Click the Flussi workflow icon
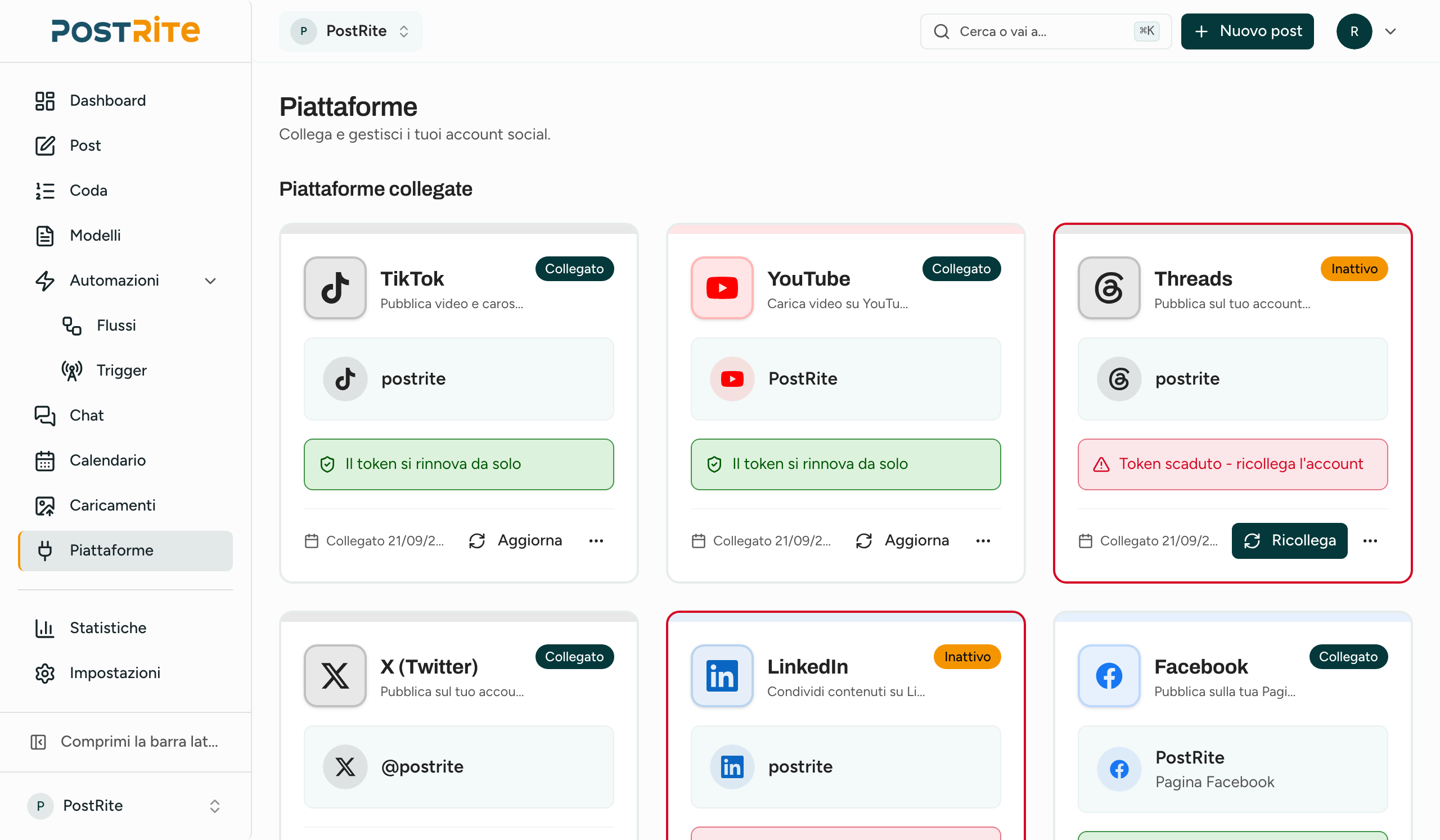The image size is (1440, 840). (x=72, y=326)
